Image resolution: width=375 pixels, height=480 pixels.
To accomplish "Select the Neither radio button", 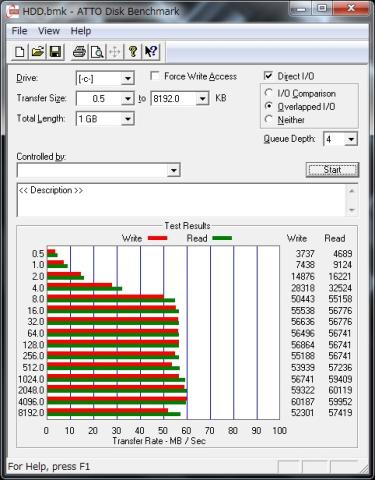I will [x=269, y=119].
